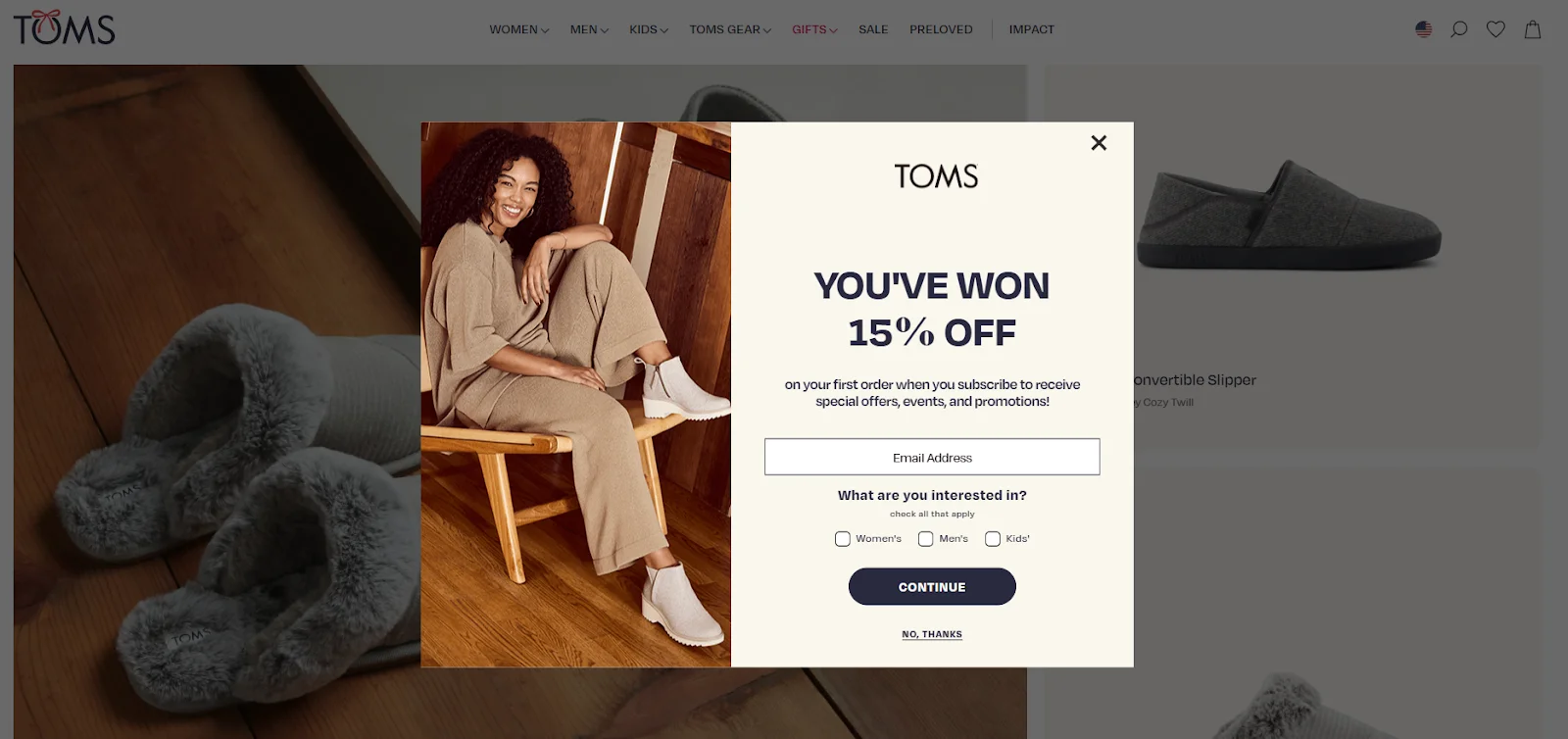Click the NO, THANKS link

pyautogui.click(x=932, y=634)
